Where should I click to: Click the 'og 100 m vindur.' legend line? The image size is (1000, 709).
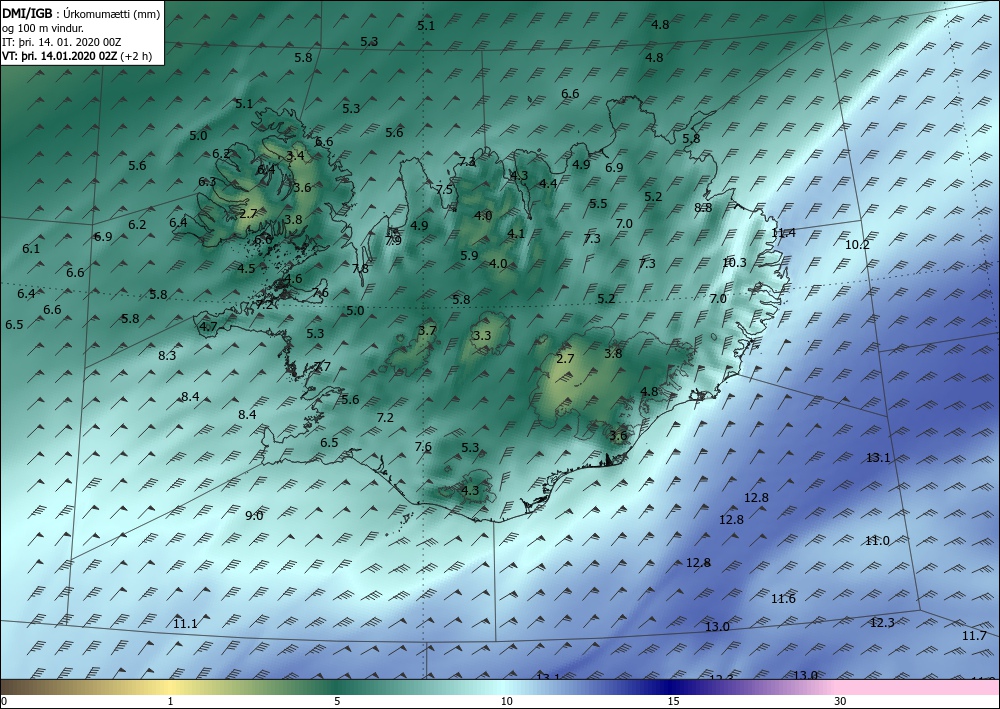coord(43,28)
